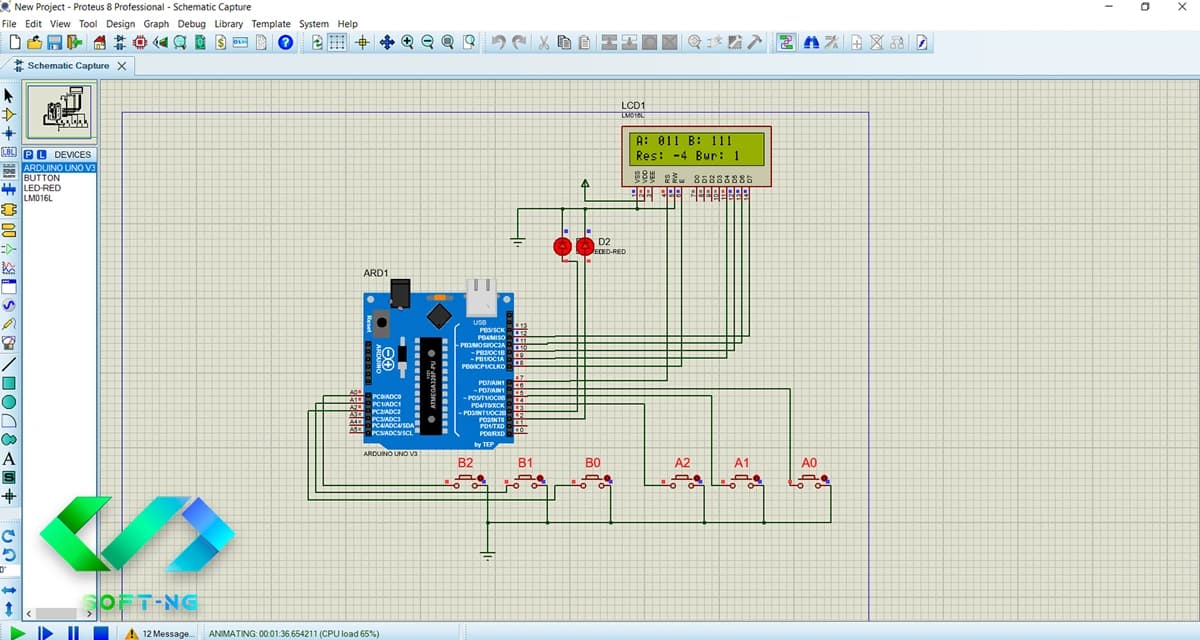This screenshot has height=640, width=1200.
Task: Click the save project disk icon
Action: click(x=54, y=42)
